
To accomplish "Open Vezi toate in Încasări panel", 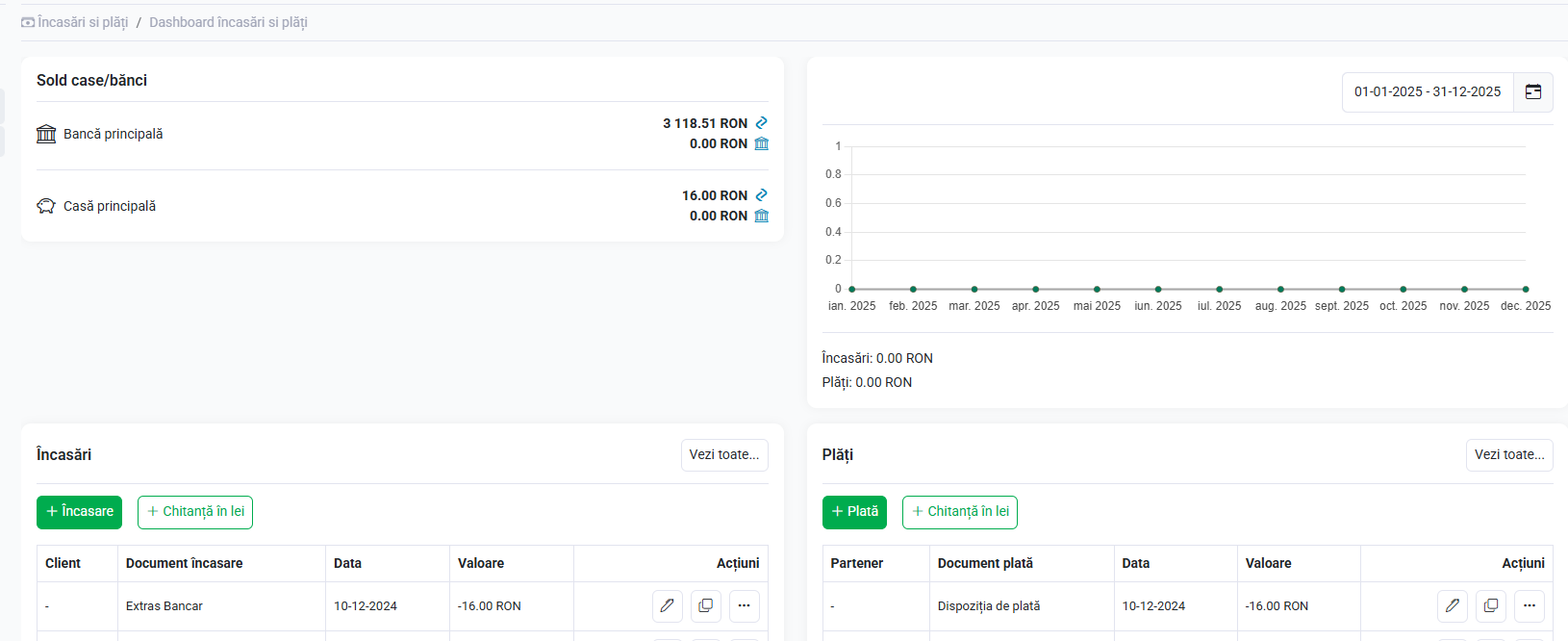I will pyautogui.click(x=724, y=455).
